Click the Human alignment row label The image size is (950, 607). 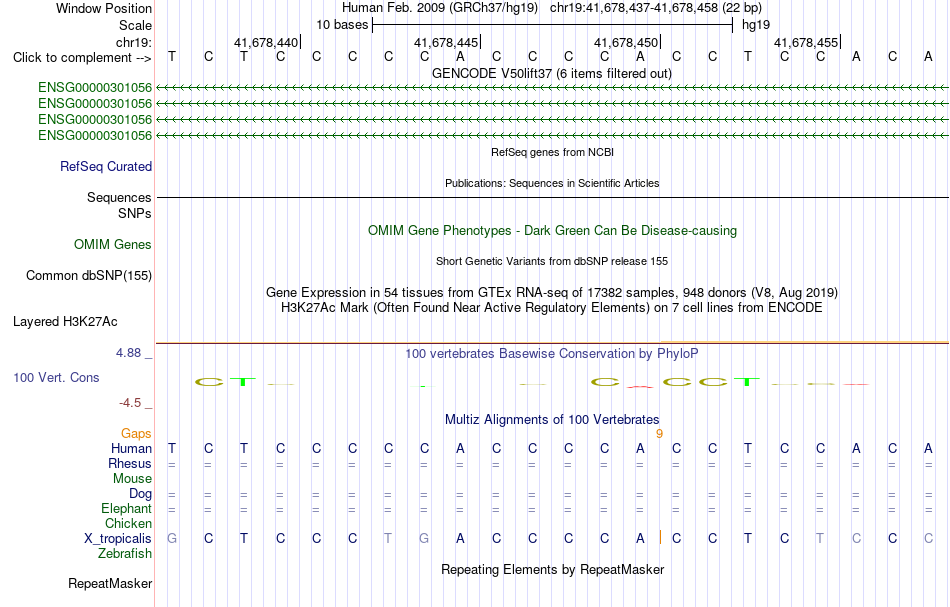[x=131, y=449]
